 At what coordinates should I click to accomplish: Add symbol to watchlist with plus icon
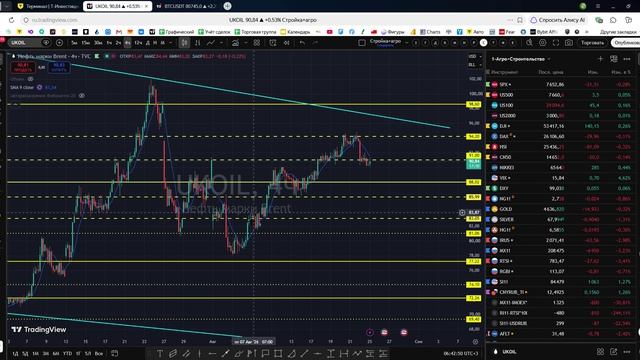[x=600, y=59]
